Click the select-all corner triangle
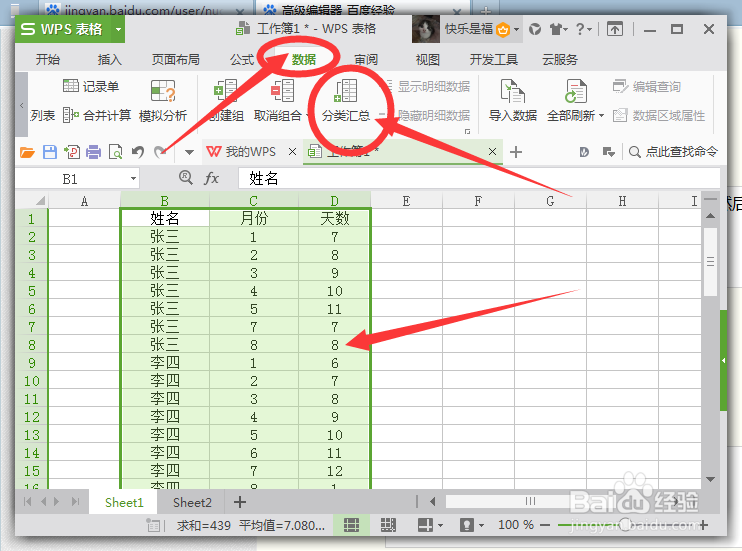Viewport: 742px width, 551px height. click(40, 201)
